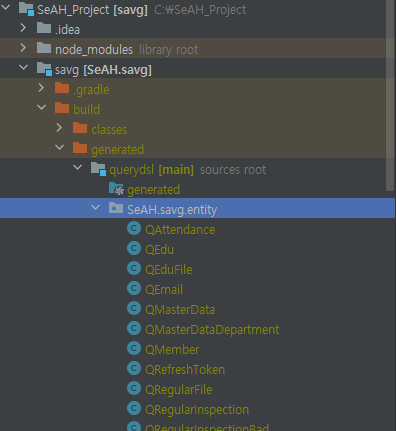Click the QAttendance class icon
Viewport: 396px width, 431px height.
[134, 229]
